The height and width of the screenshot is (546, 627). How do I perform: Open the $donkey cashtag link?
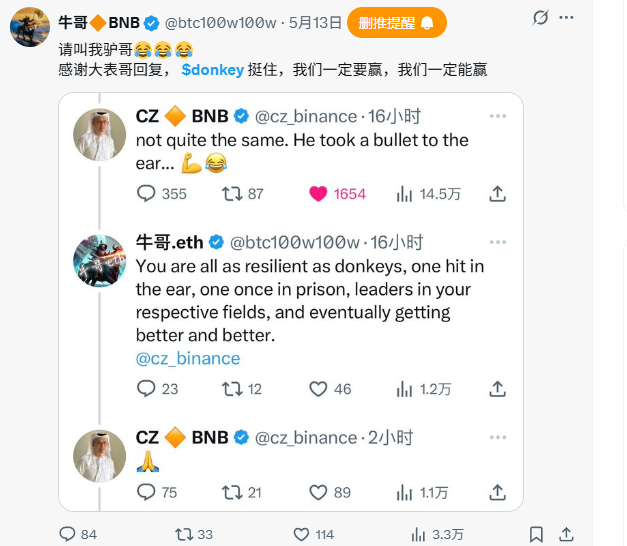click(213, 69)
